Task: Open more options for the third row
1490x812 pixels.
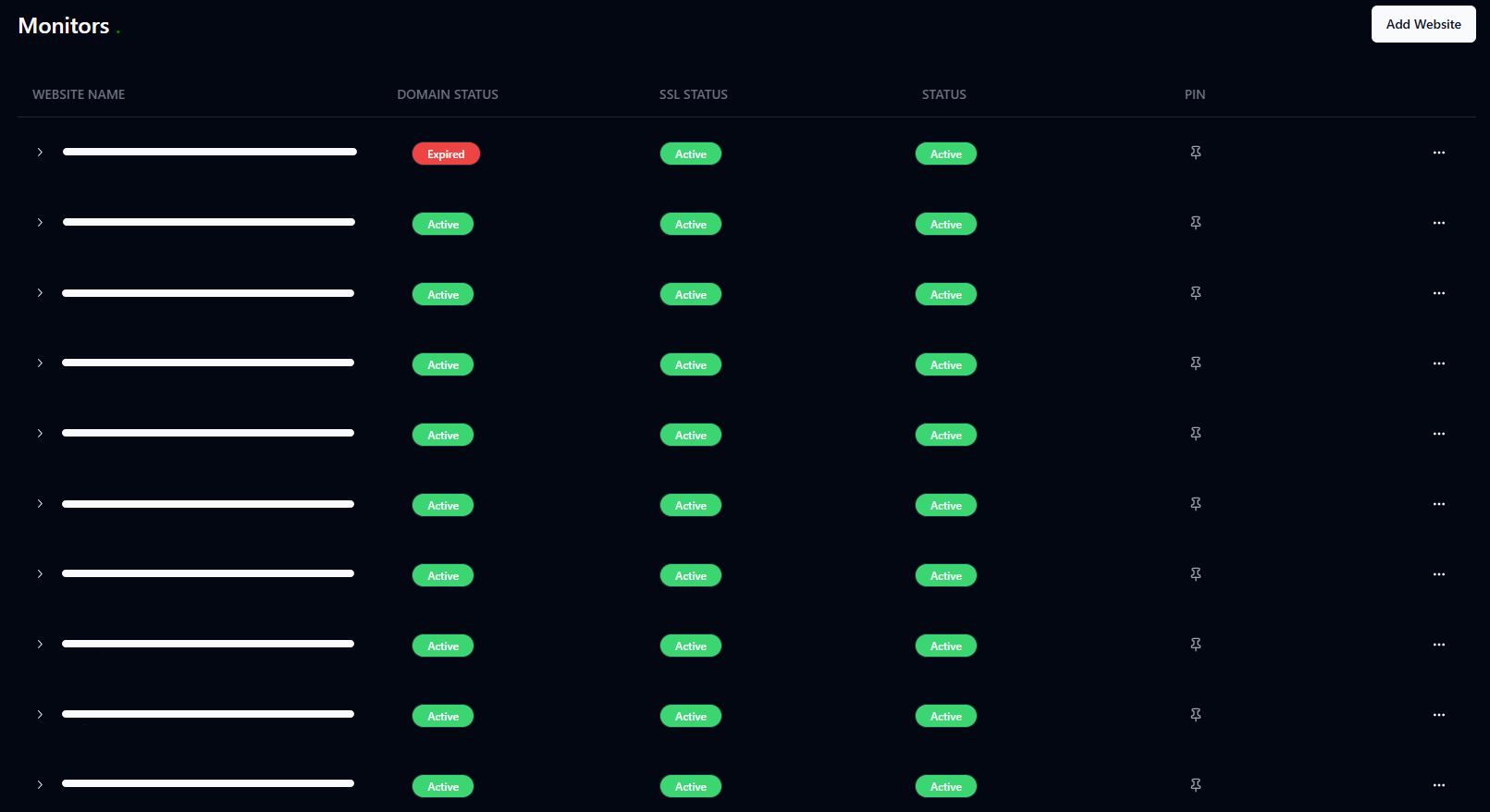Action: pyautogui.click(x=1438, y=293)
